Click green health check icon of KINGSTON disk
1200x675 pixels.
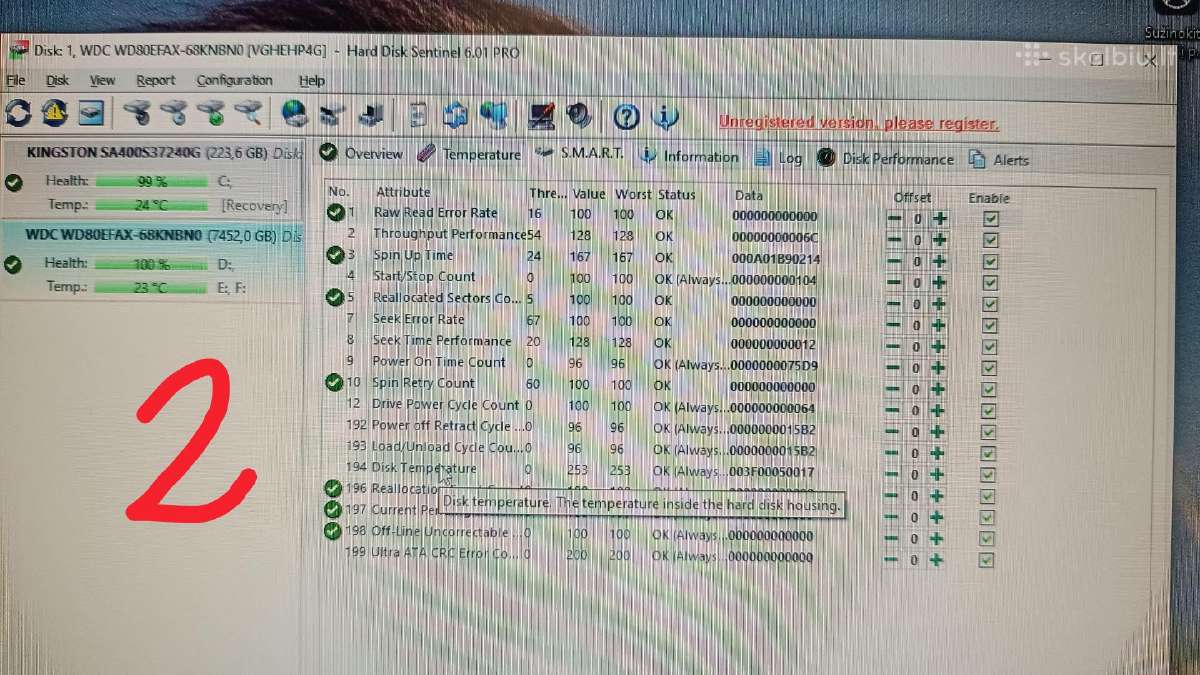click(x=13, y=182)
